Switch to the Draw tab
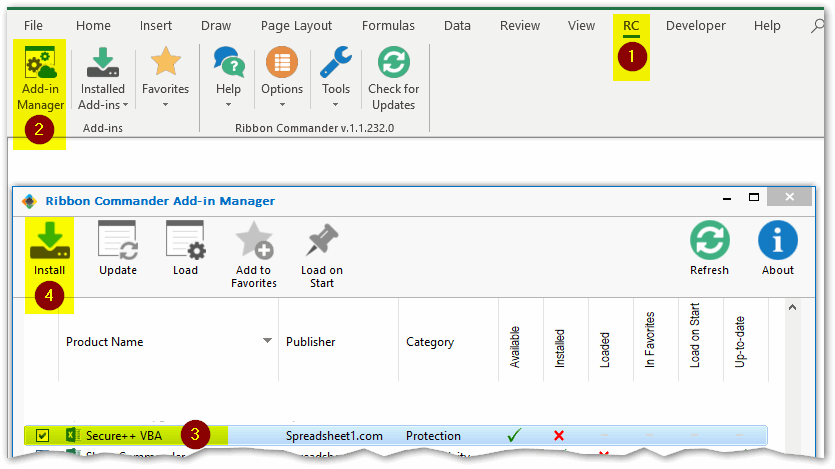Image resolution: width=835 pixels, height=469 pixels. point(216,26)
